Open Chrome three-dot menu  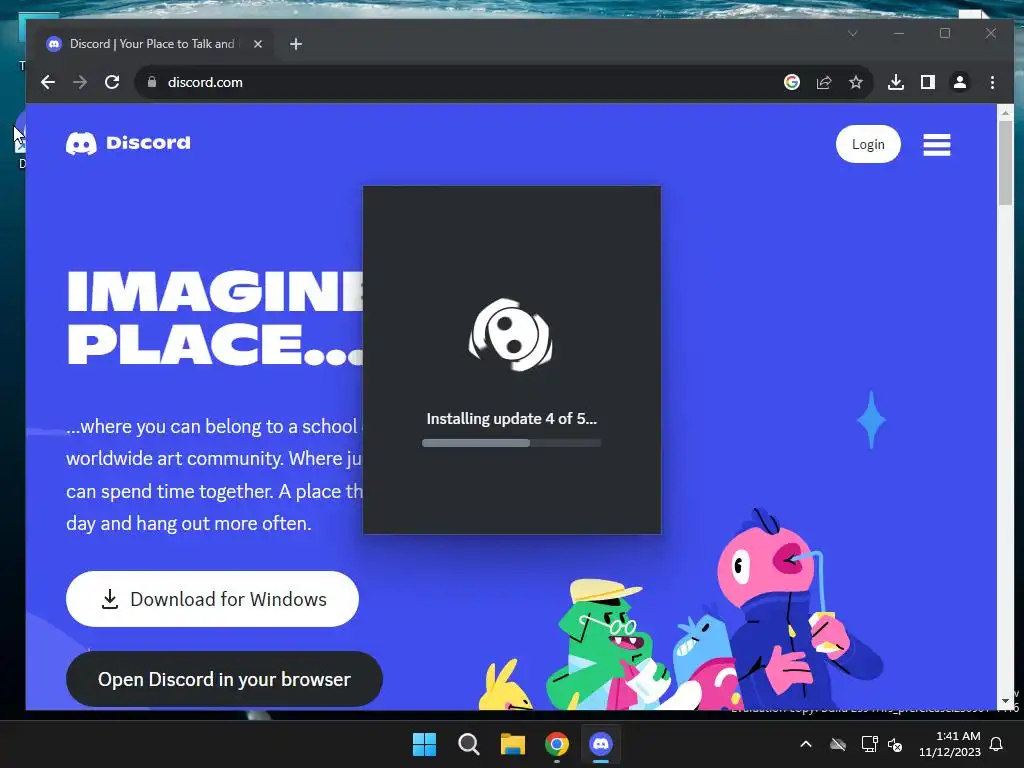coord(992,82)
